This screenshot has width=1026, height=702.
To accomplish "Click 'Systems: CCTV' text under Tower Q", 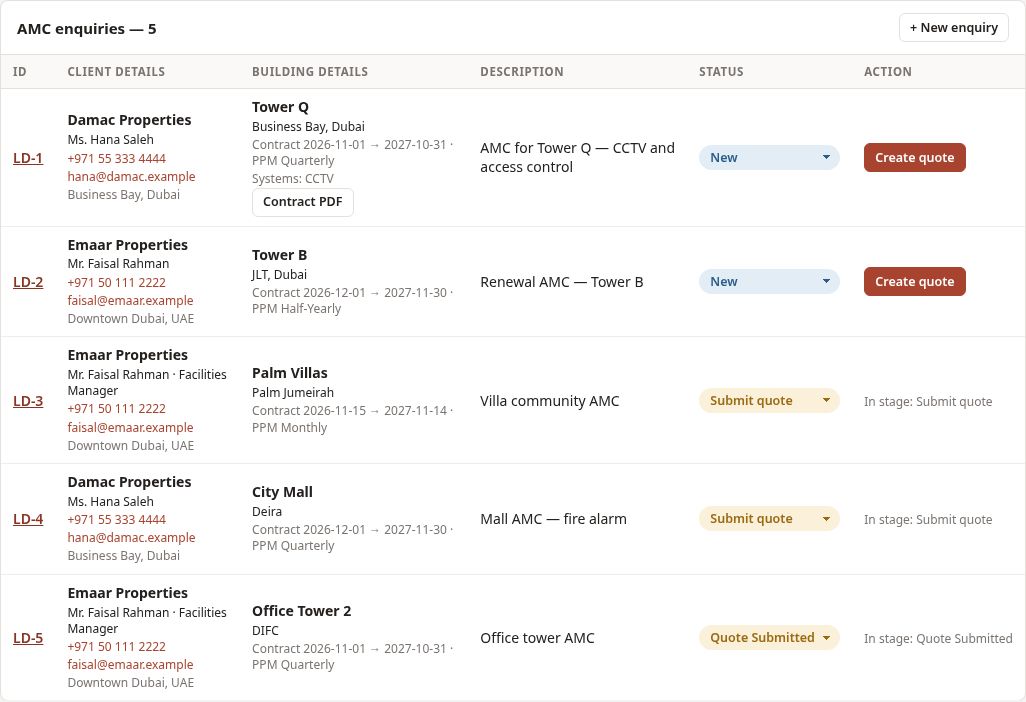I will pos(293,179).
